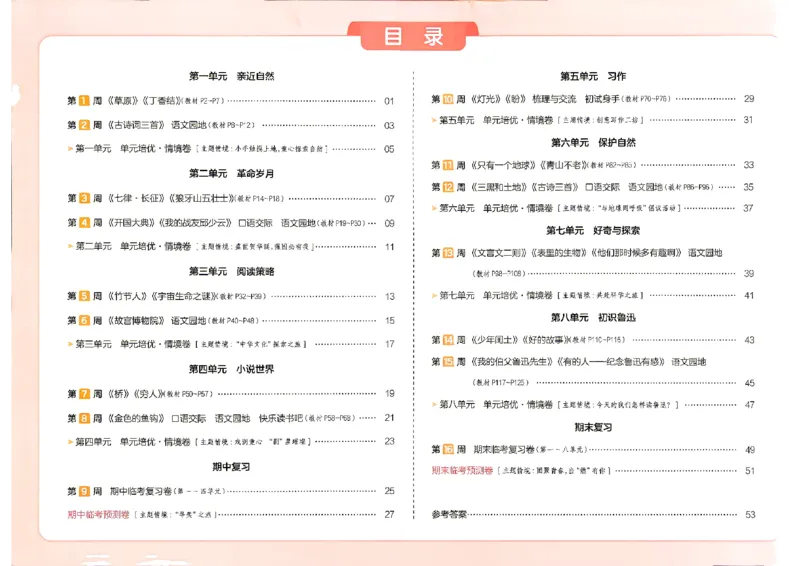This screenshot has width=800, height=566.
Task: Click the week 10 entry《灯光》《盼》
Action: click(x=593, y=99)
